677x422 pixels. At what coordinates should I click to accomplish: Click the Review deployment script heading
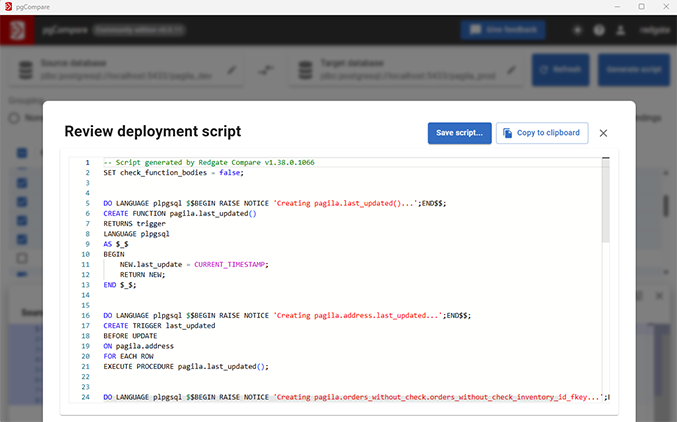click(153, 131)
